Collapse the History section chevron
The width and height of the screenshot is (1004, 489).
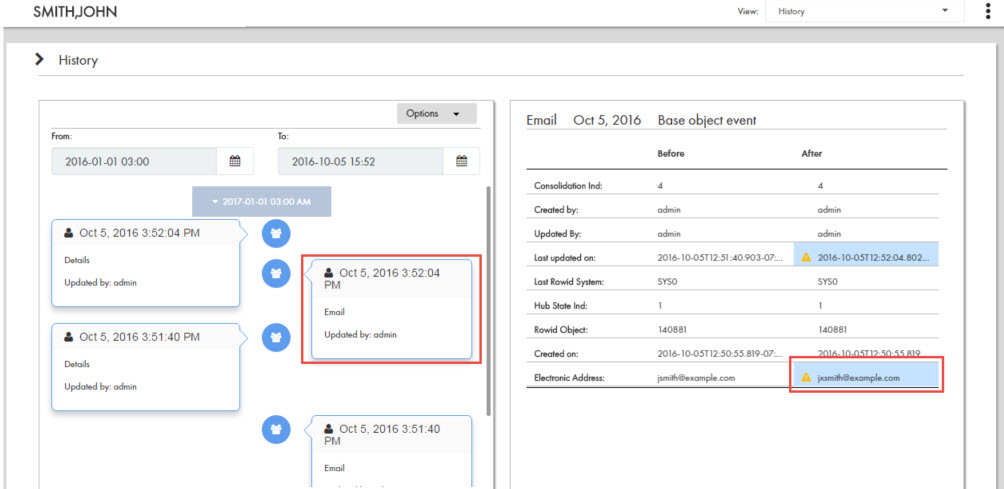point(41,60)
